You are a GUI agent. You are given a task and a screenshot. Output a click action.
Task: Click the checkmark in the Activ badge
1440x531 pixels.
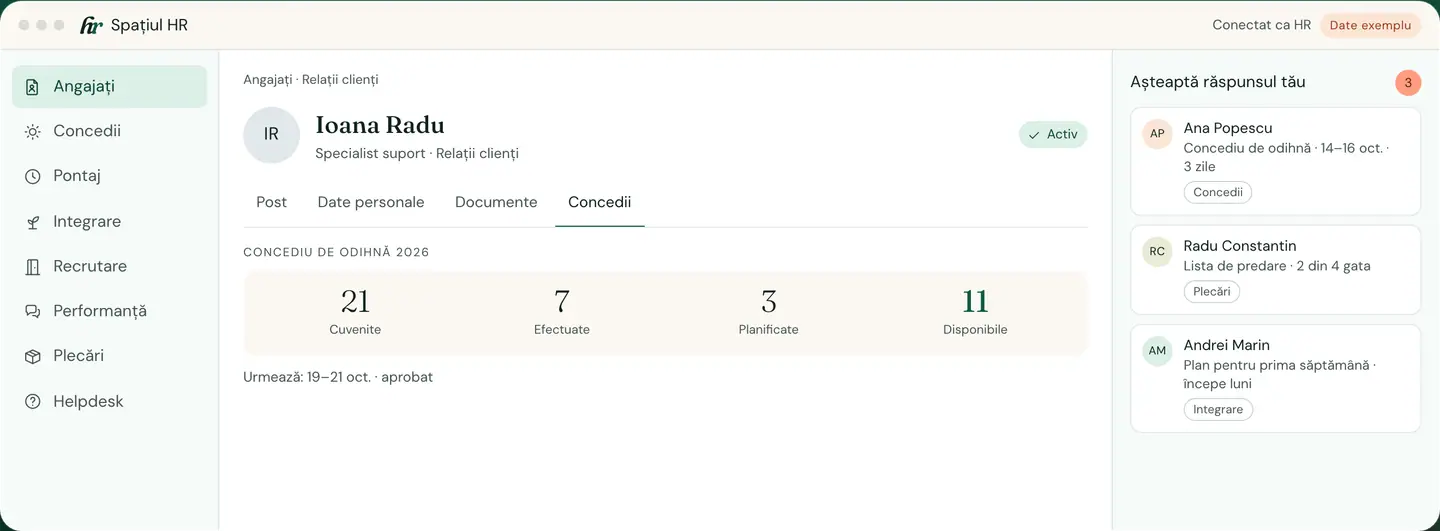point(1035,134)
